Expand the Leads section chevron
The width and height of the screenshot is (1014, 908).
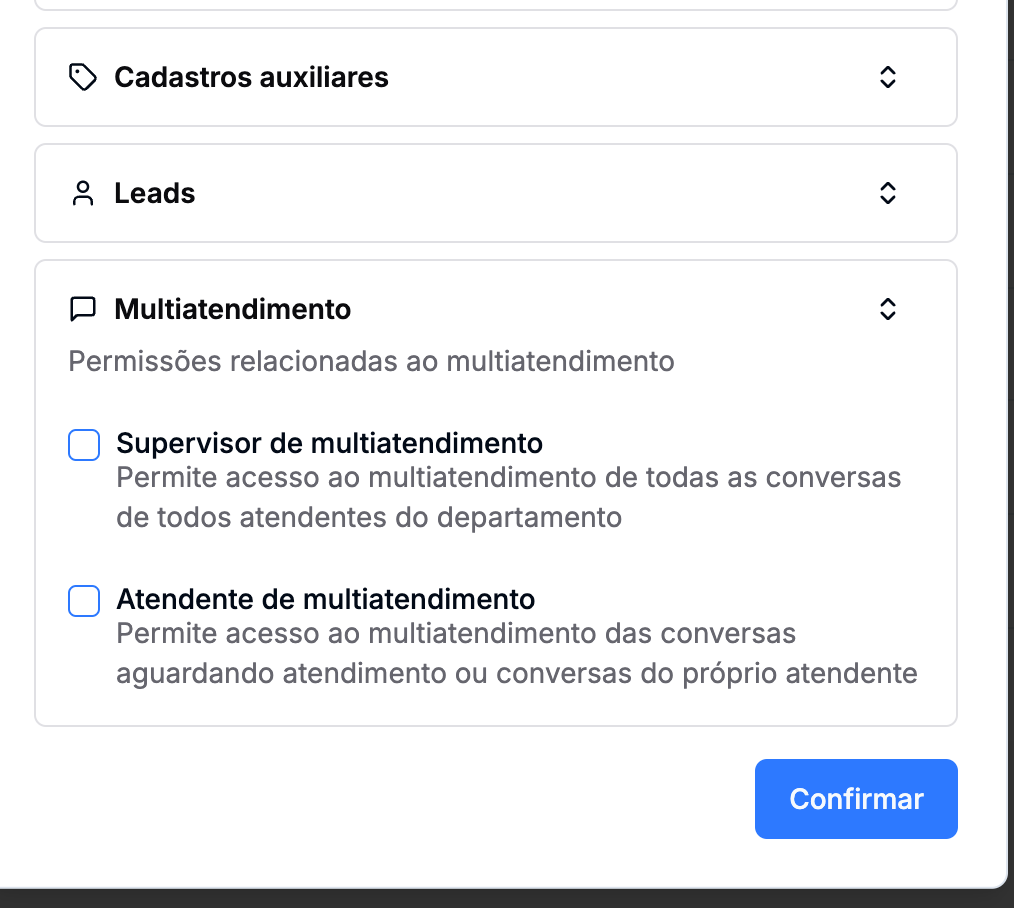[x=887, y=193]
